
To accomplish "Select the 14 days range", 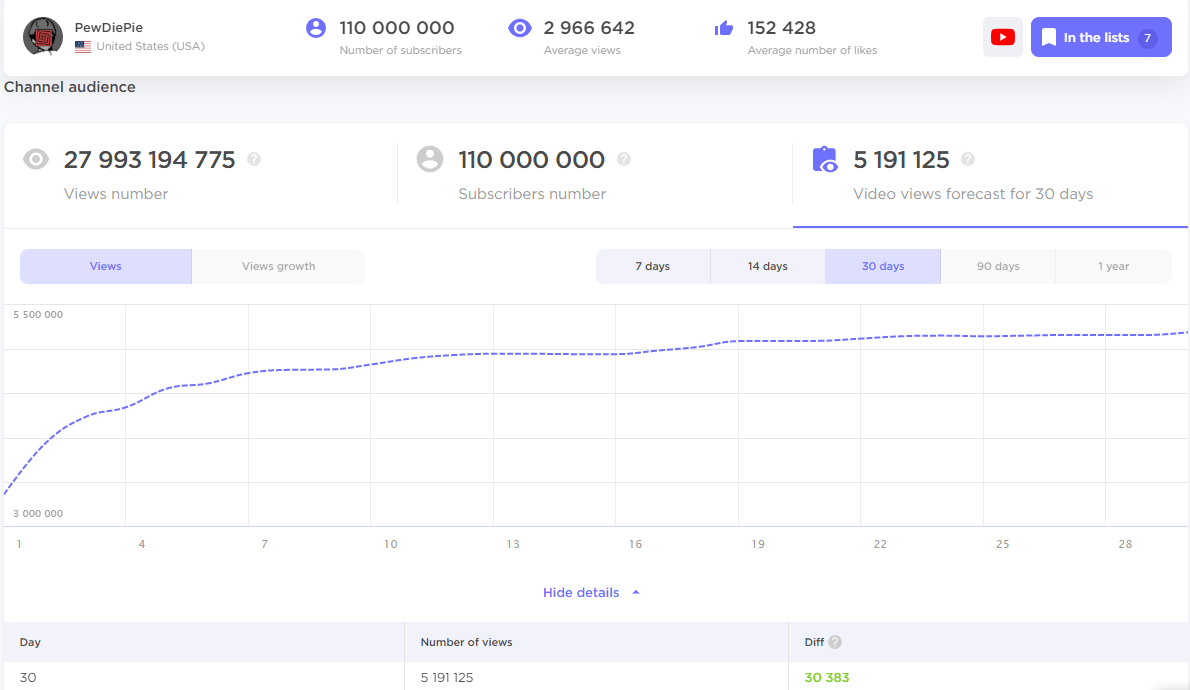I will point(767,266).
